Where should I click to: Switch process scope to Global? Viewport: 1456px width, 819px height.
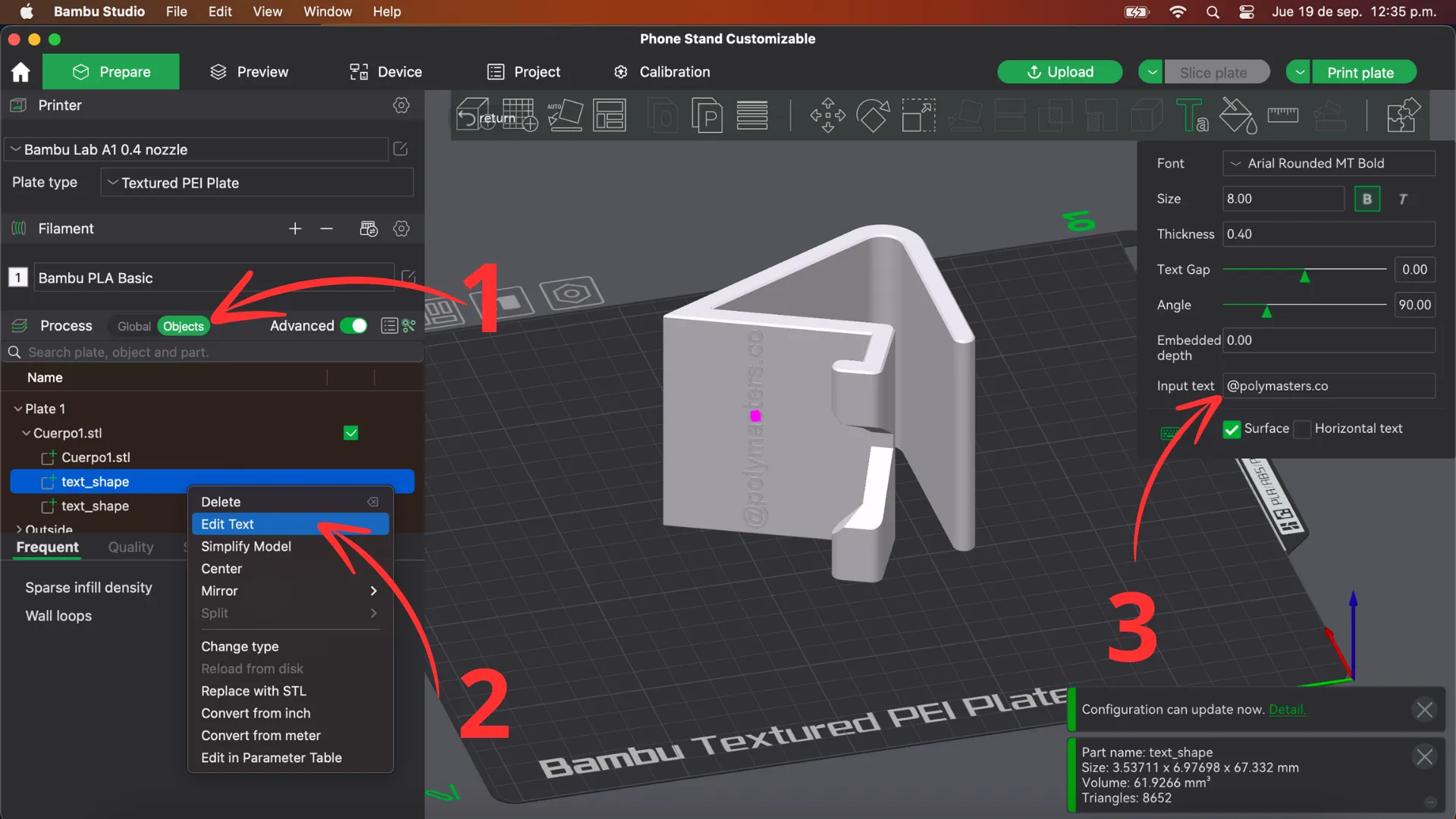point(134,327)
